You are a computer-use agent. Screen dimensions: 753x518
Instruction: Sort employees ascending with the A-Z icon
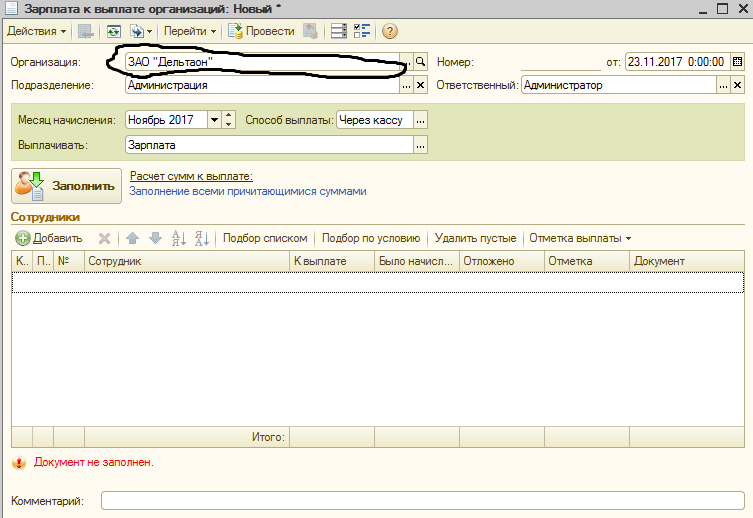coord(179,238)
